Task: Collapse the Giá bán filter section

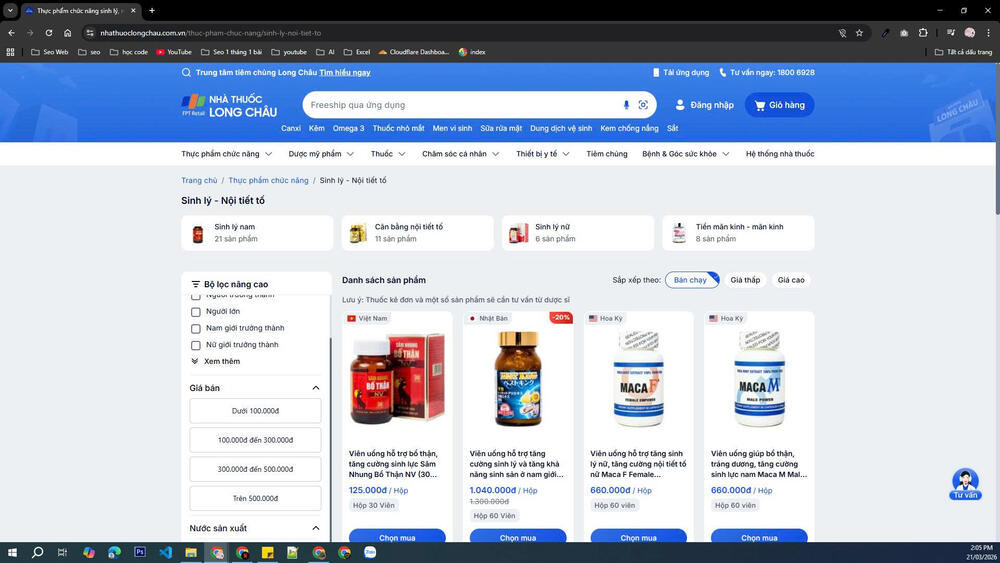Action: coord(316,388)
